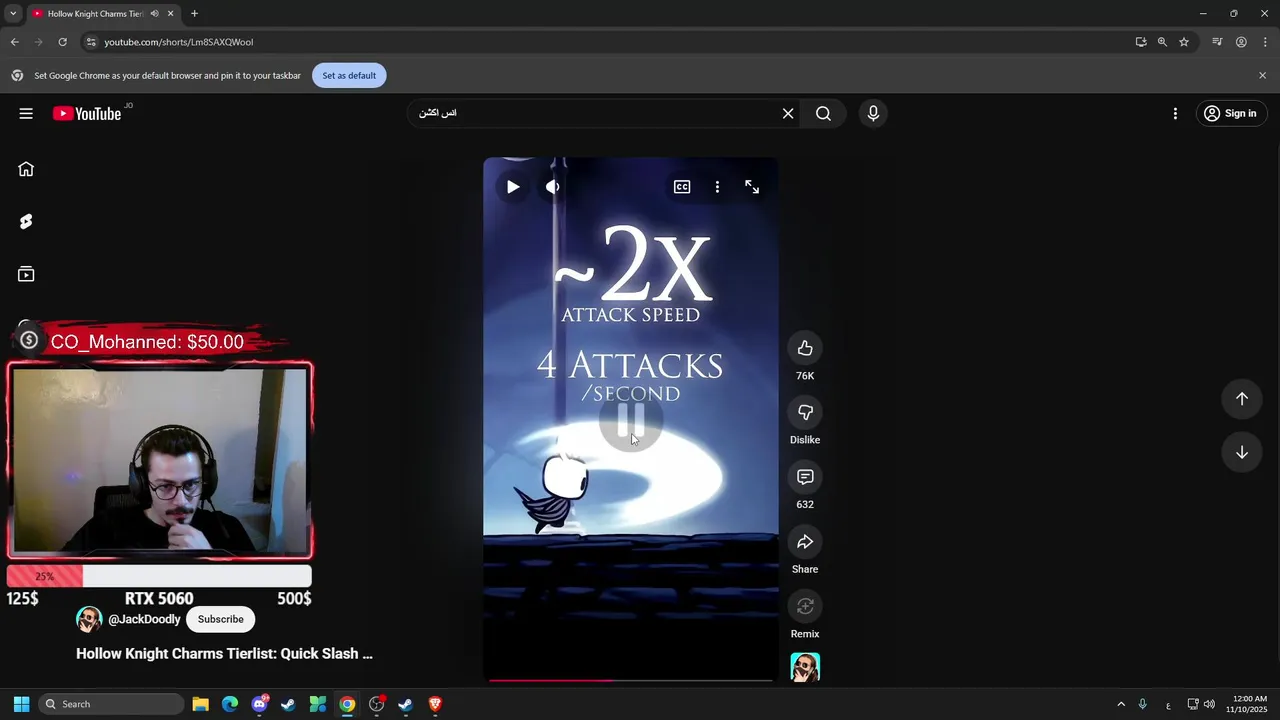Viewport: 1280px width, 720px height.
Task: Go to YouTube Home in the sidebar
Action: tap(26, 169)
